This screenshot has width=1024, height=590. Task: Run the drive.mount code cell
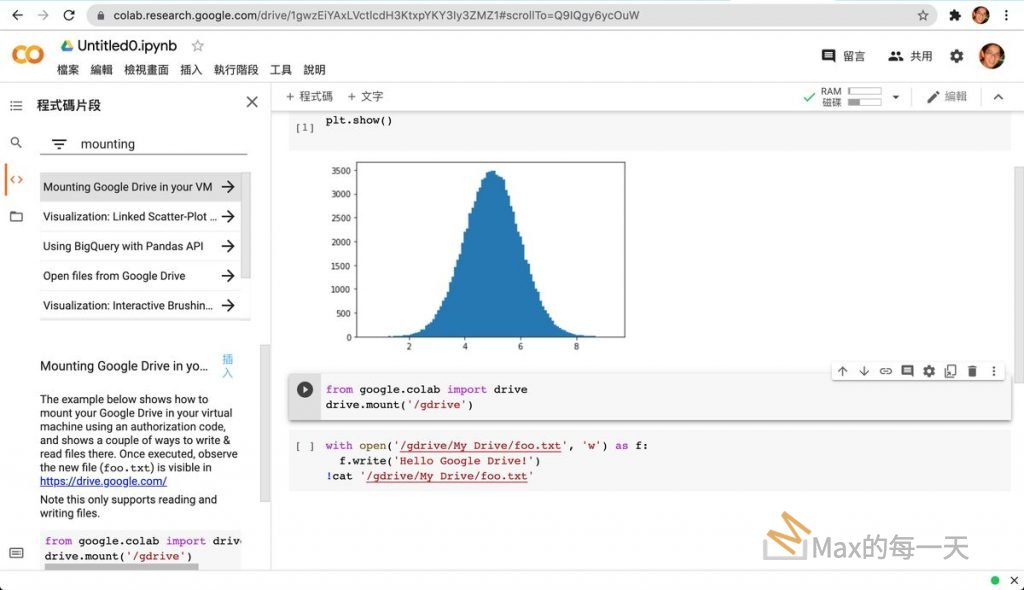(x=305, y=390)
